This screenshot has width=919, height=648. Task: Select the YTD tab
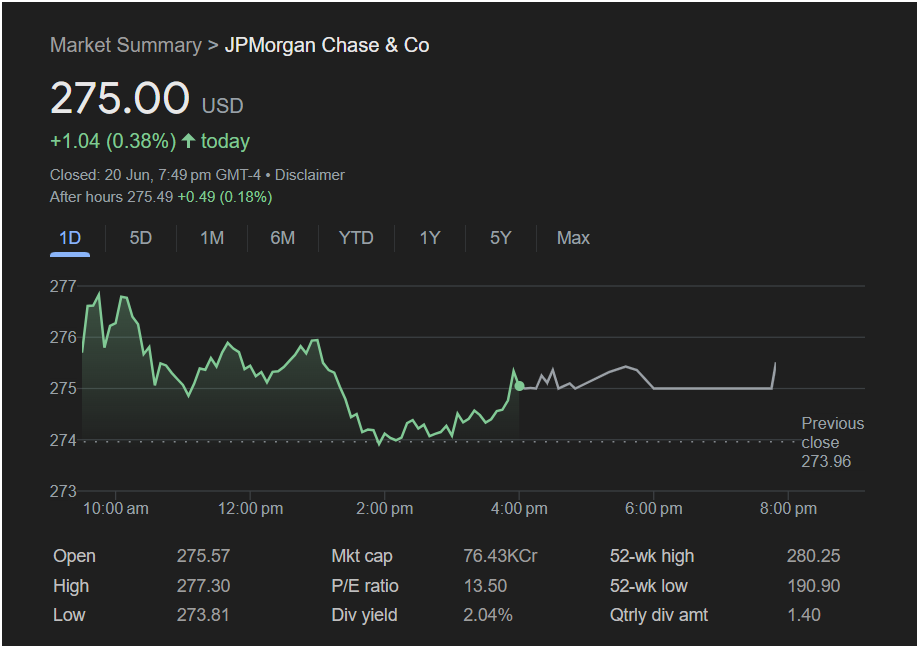click(x=356, y=238)
